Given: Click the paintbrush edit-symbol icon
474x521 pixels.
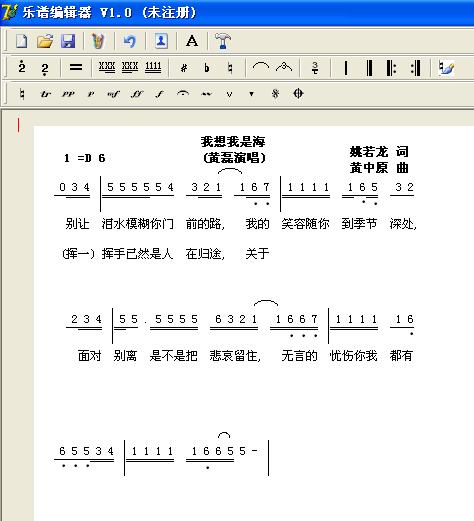Looking at the screenshot, I should [x=446, y=68].
